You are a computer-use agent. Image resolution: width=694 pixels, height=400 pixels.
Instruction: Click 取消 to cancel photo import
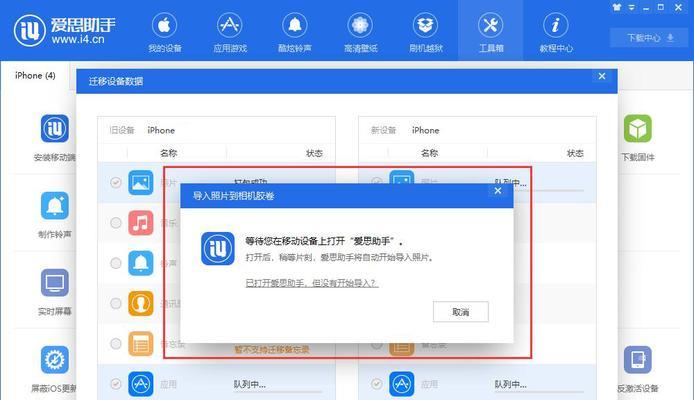click(x=461, y=312)
